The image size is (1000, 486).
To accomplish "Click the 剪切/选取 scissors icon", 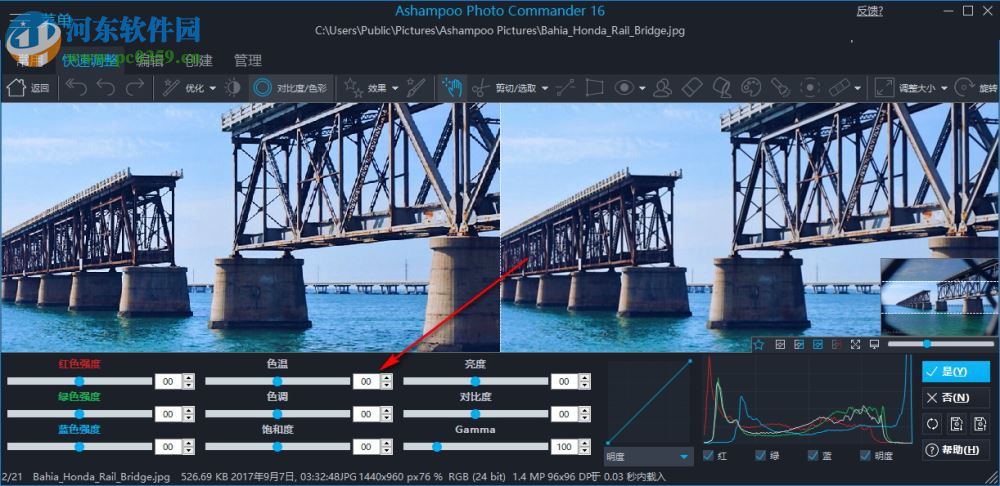I will 481,88.
